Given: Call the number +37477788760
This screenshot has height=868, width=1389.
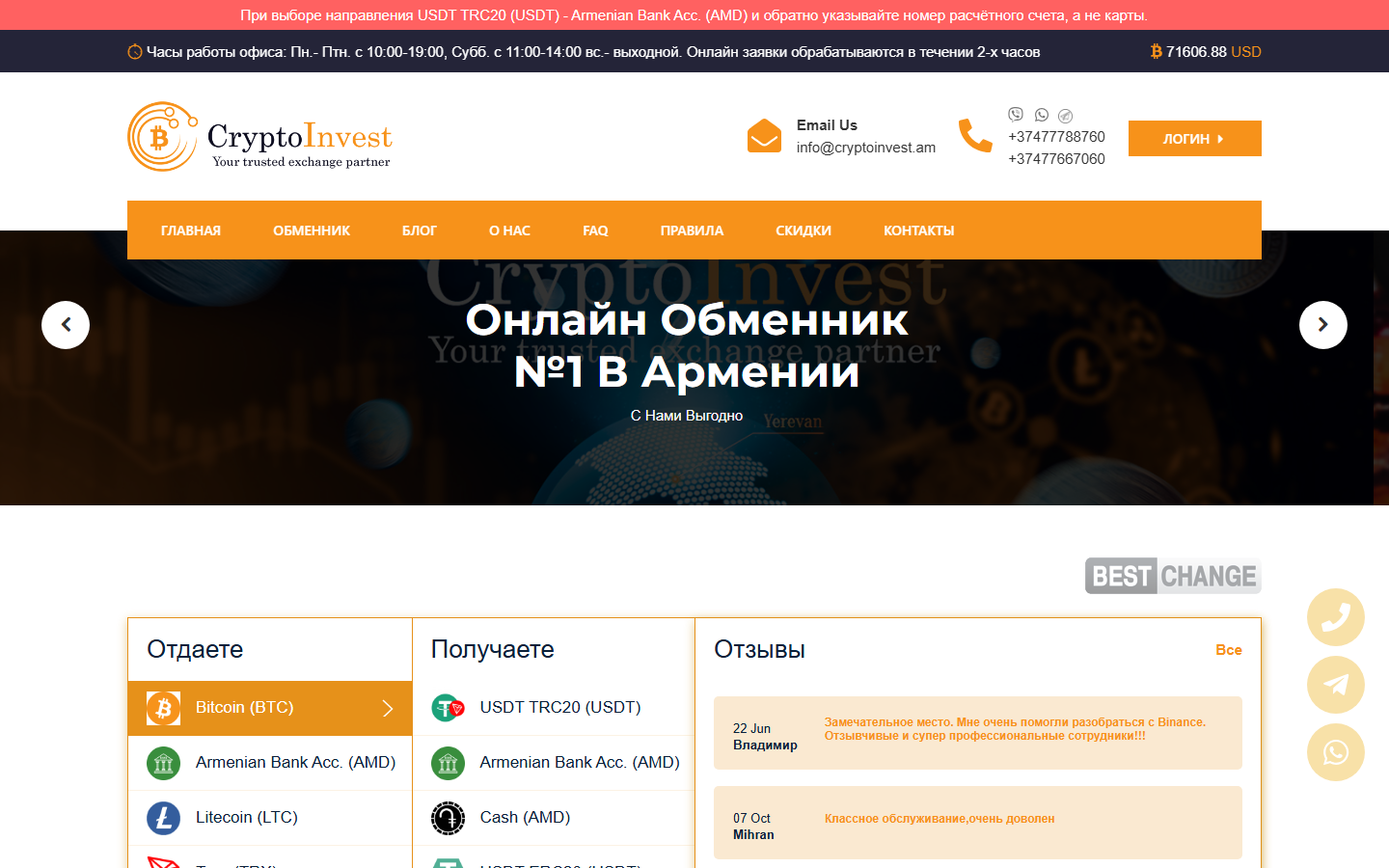Looking at the screenshot, I should (1056, 137).
